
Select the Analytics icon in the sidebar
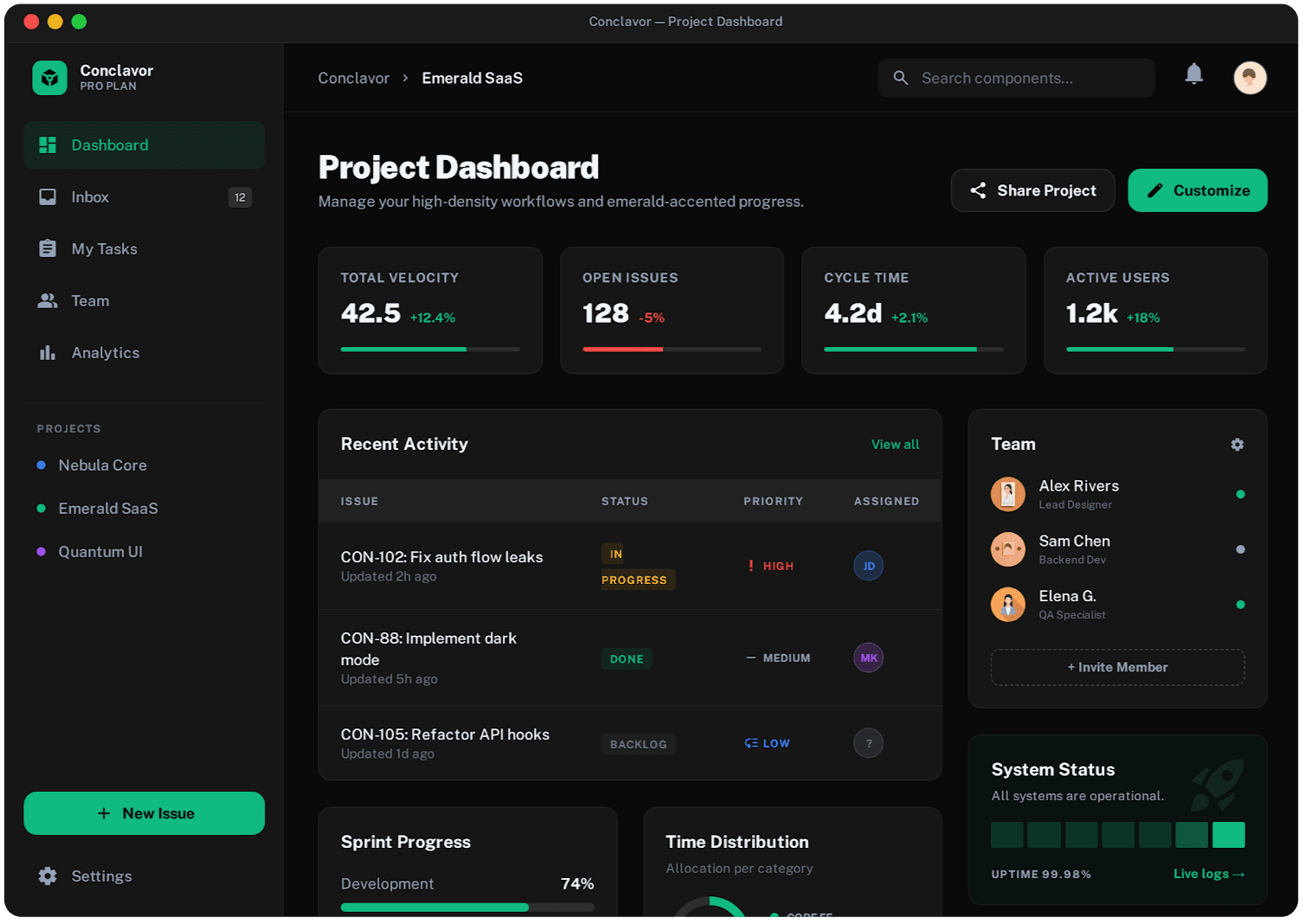pos(48,352)
